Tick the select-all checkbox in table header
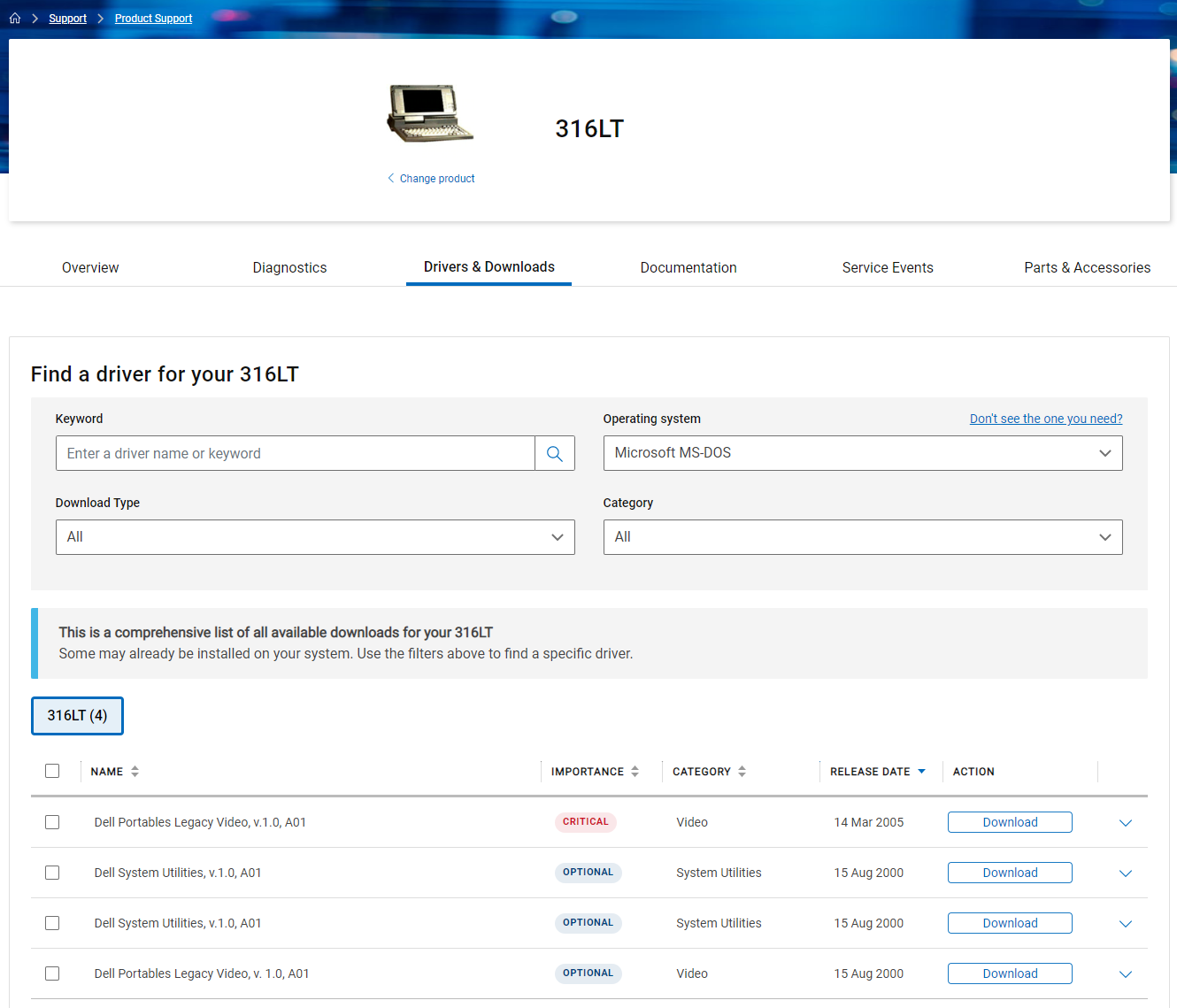Viewport: 1177px width, 1008px height. point(52,771)
